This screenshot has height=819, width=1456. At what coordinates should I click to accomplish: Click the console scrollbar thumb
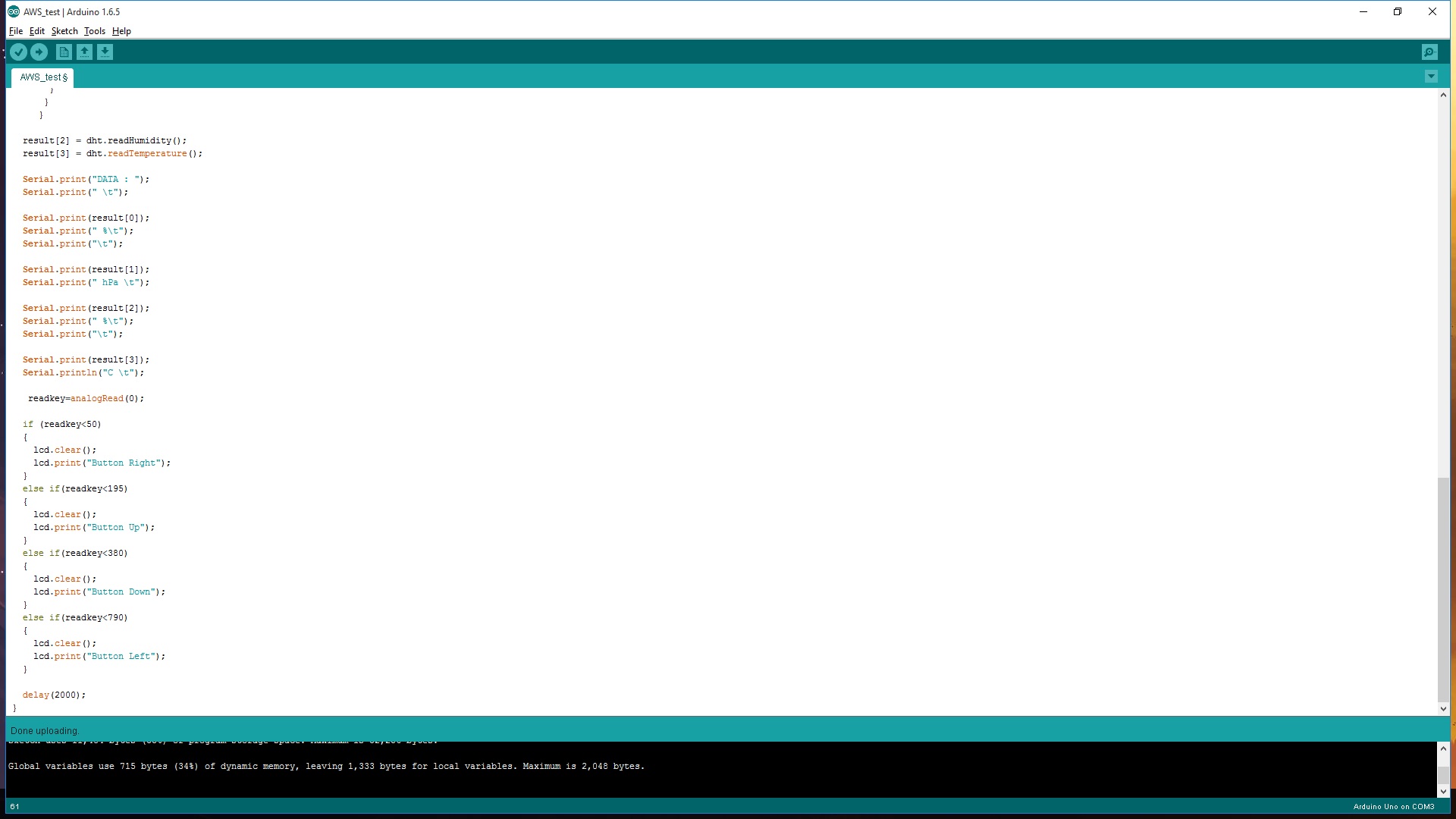point(1443,775)
